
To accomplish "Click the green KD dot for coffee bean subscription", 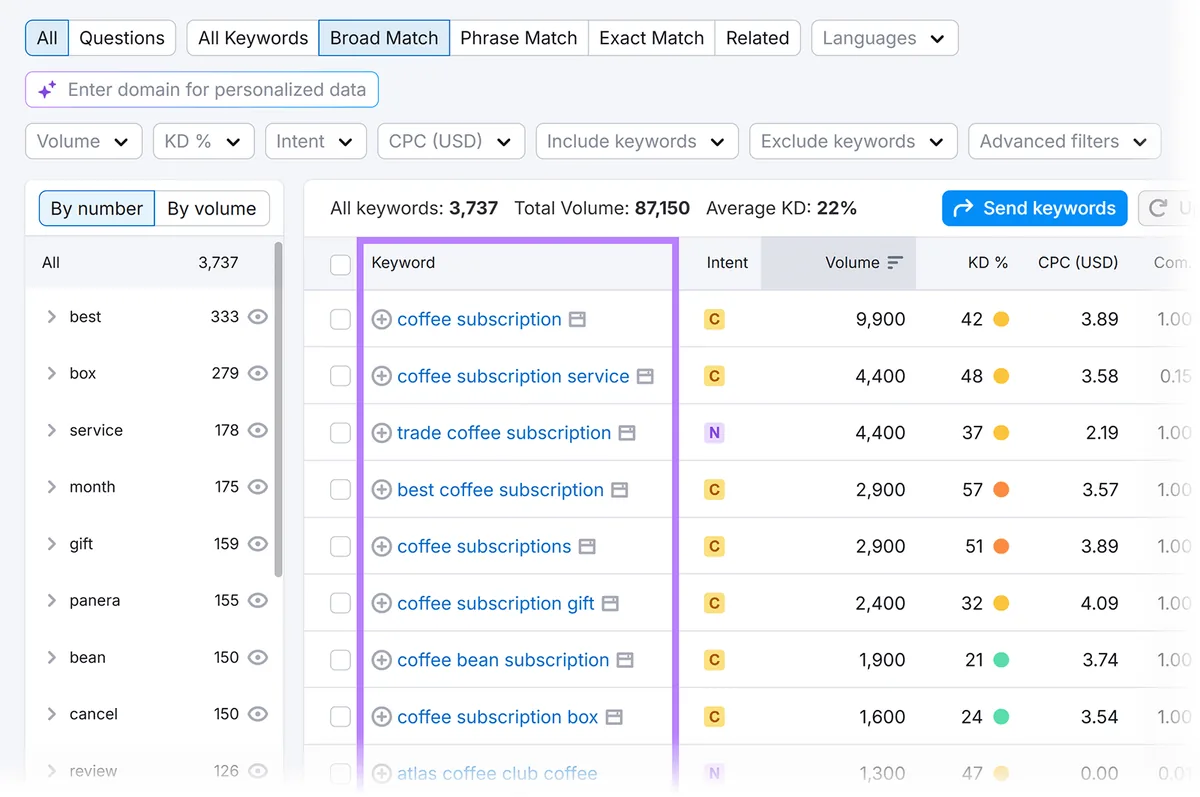I will tap(1001, 660).
